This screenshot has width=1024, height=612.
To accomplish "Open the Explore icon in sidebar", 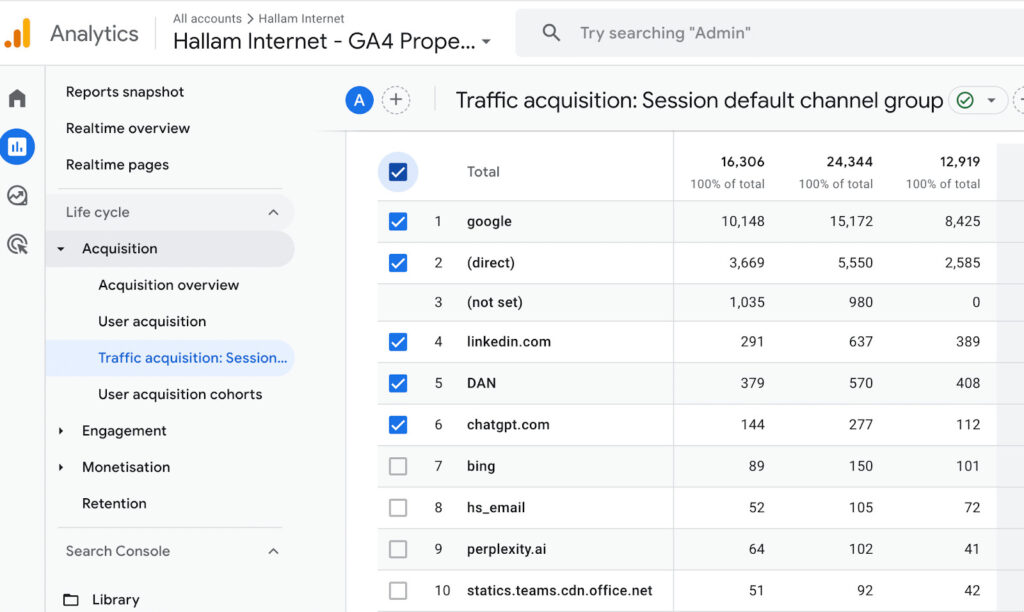I will point(17,196).
